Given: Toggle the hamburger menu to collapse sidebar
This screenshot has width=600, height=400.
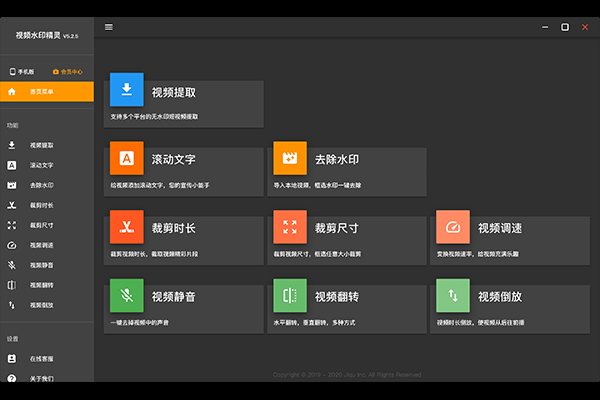Looking at the screenshot, I should coord(109,27).
